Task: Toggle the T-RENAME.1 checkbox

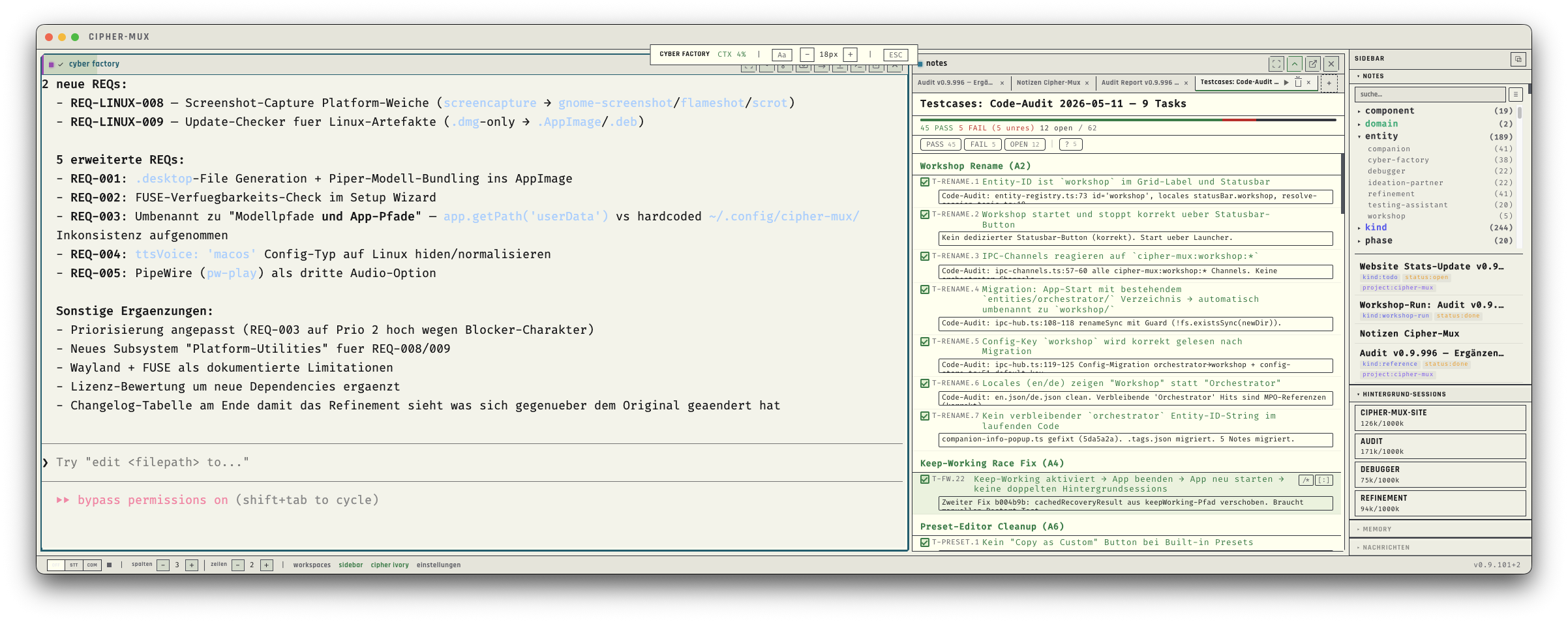Action: tap(925, 182)
